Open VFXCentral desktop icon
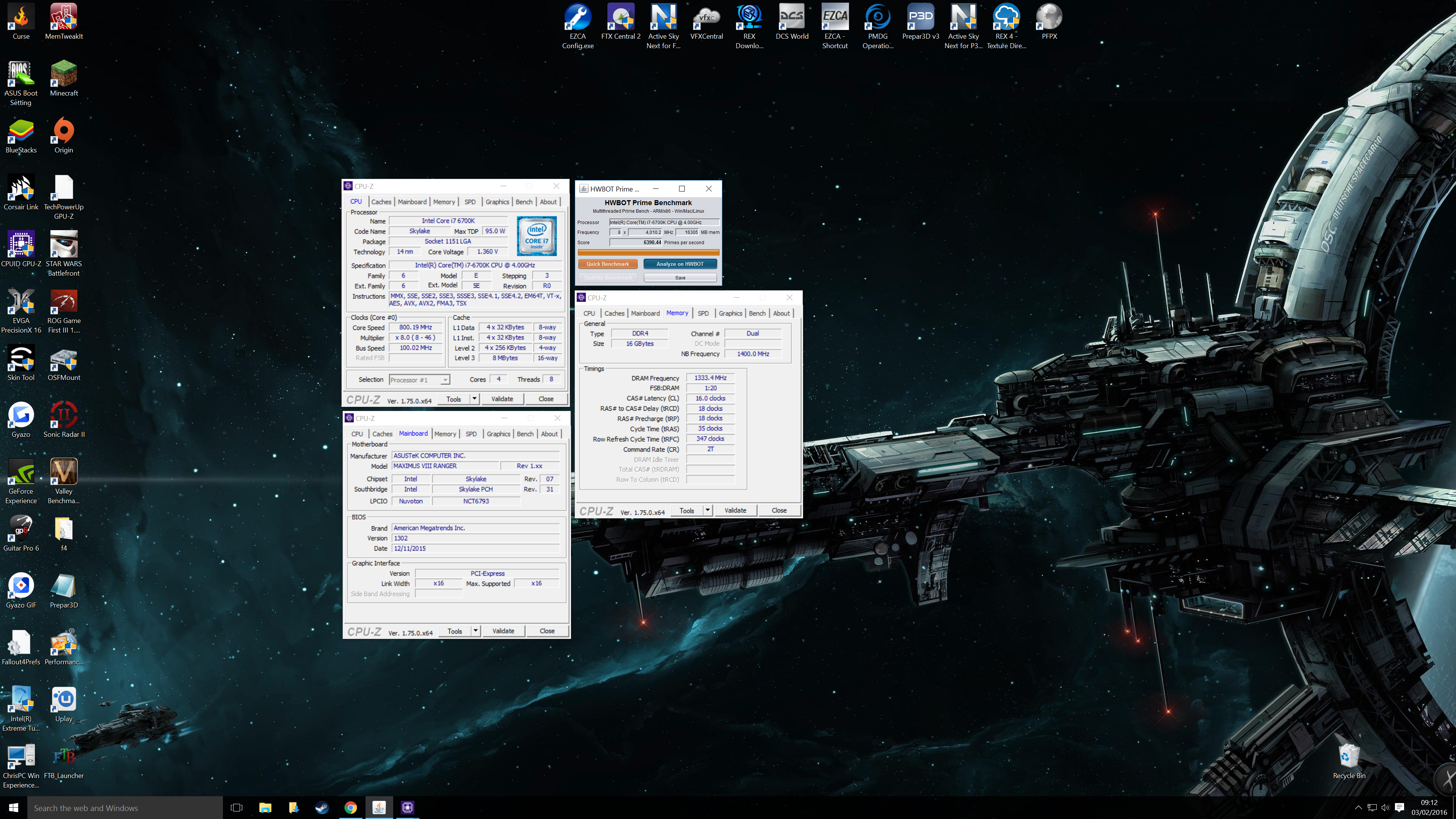This screenshot has height=819, width=1456. tap(706, 22)
